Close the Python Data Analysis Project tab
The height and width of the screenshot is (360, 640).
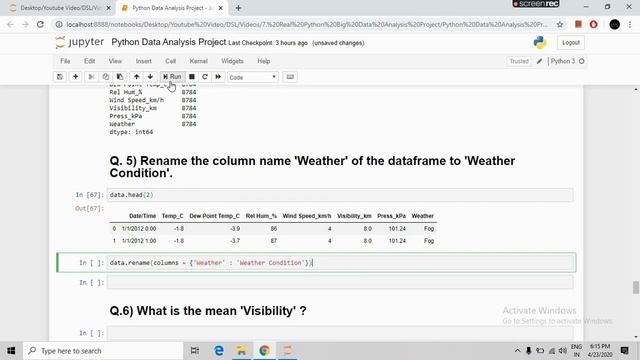pos(221,8)
